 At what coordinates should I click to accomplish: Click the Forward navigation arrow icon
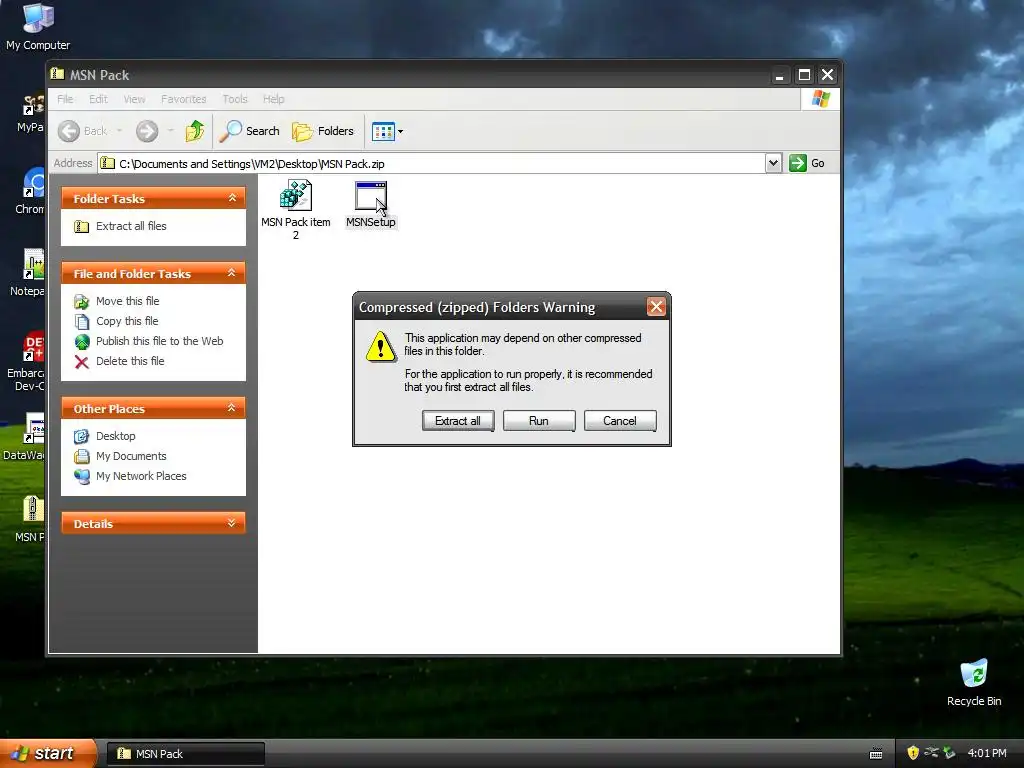(147, 131)
